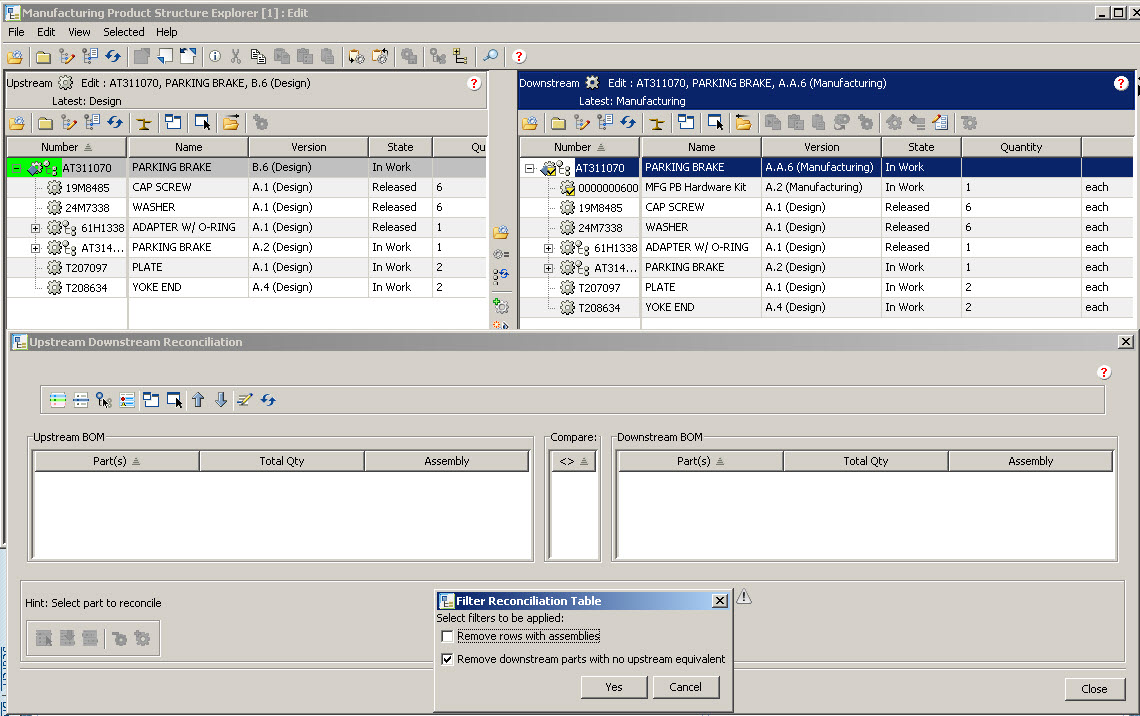Select Upstream row T207097 PLATE
The height and width of the screenshot is (716, 1140).
pyautogui.click(x=246, y=268)
